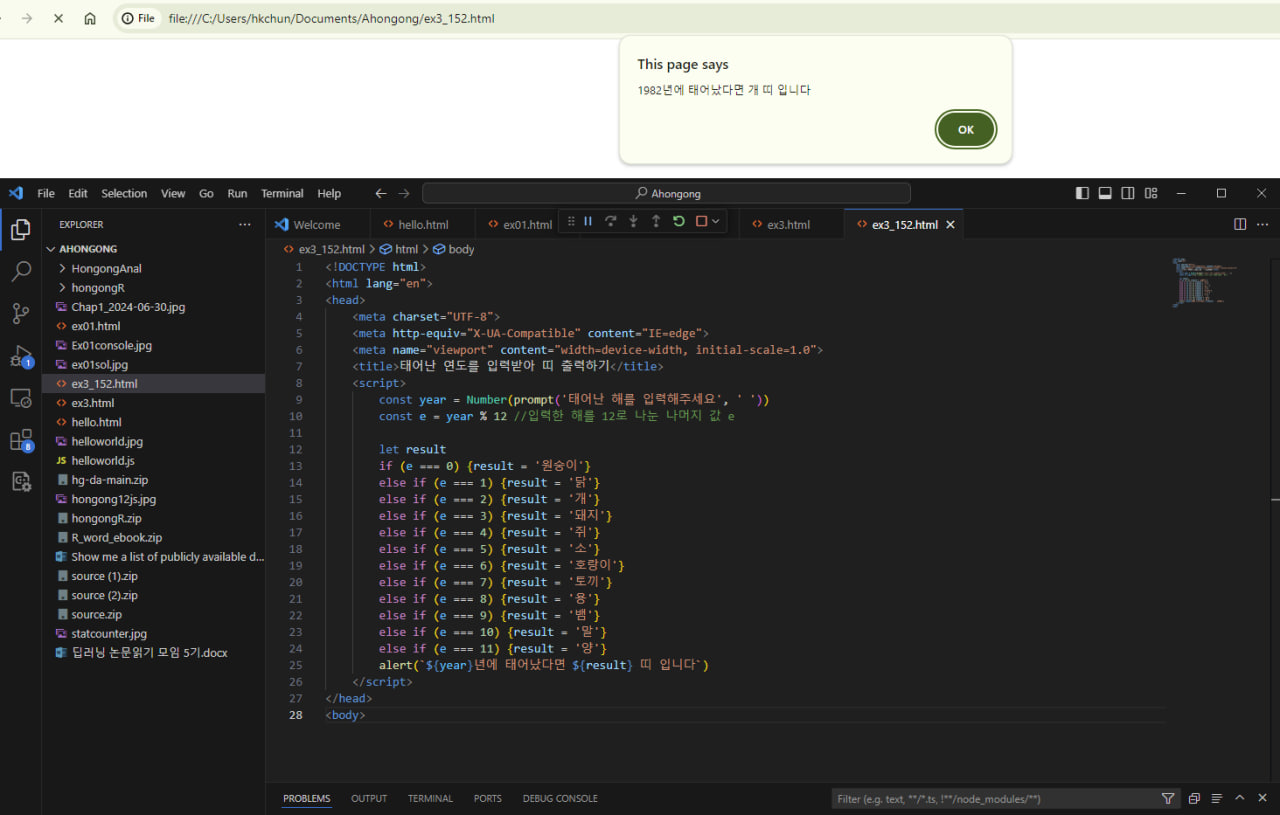Screen dimensions: 1280x815
Task: Select the body breadcrumb item
Action: (x=453, y=249)
